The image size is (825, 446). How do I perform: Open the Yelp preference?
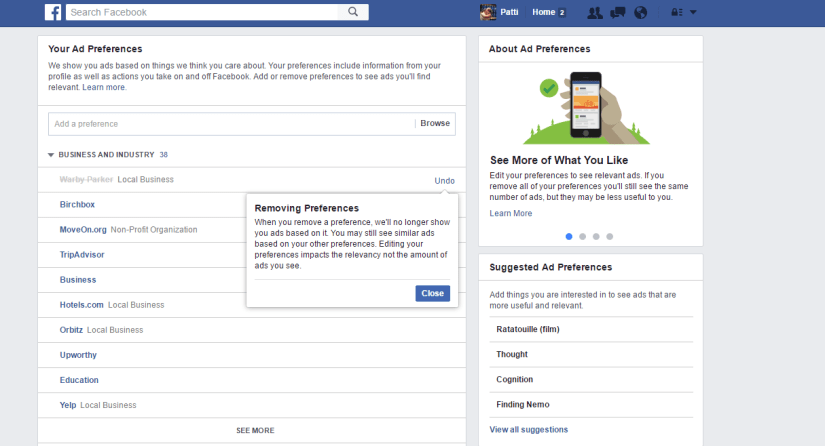[x=68, y=405]
